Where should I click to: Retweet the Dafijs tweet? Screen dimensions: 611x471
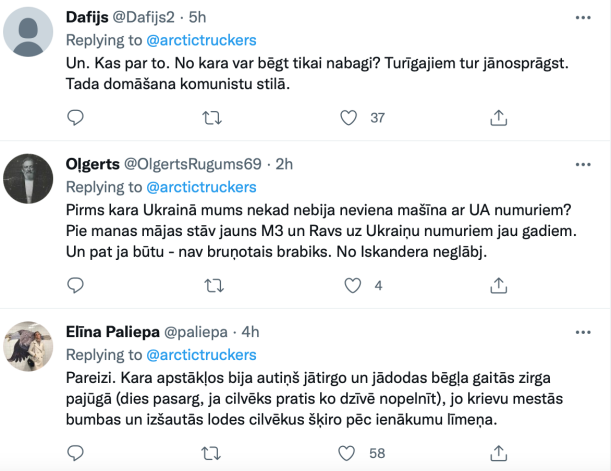point(212,118)
